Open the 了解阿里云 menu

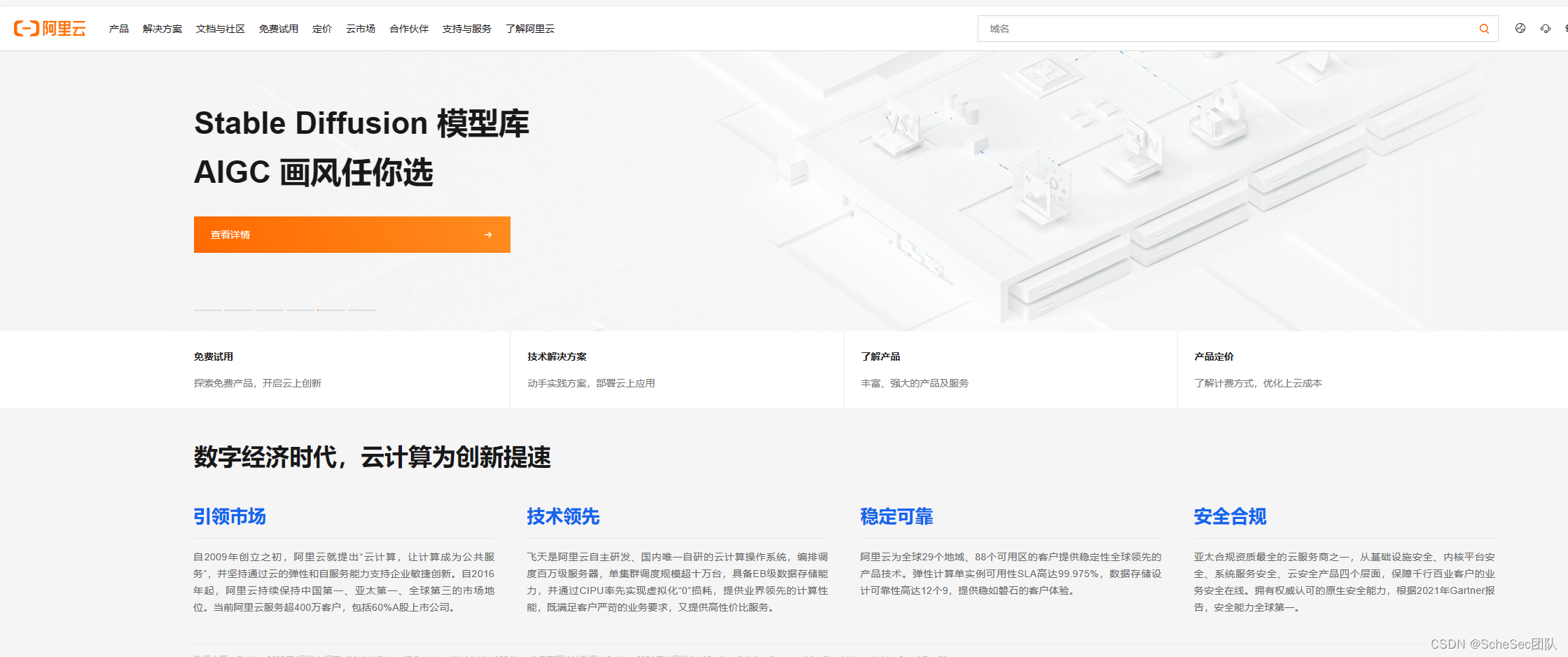pos(530,29)
